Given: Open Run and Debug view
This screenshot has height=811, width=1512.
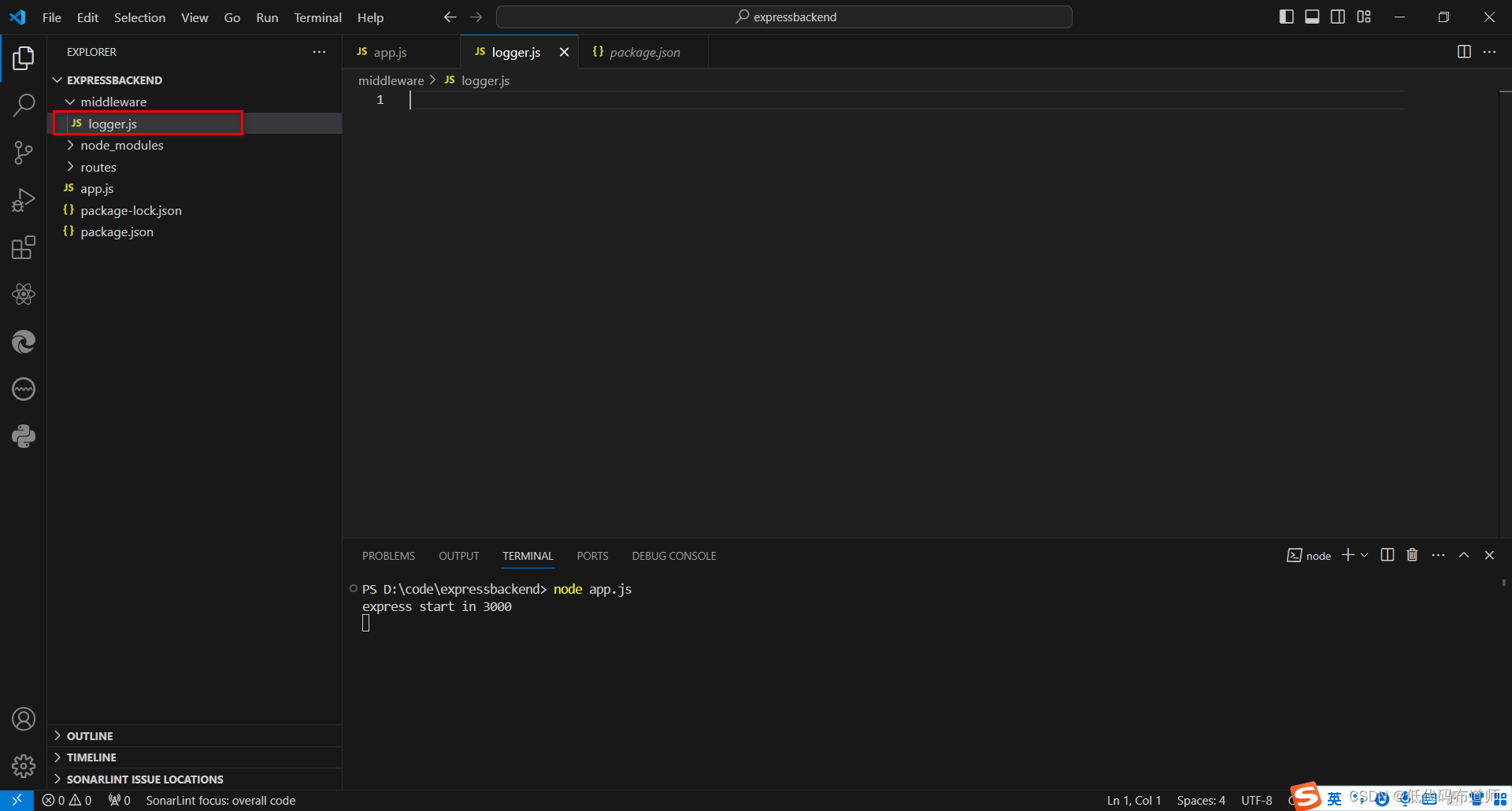Looking at the screenshot, I should pos(24,200).
